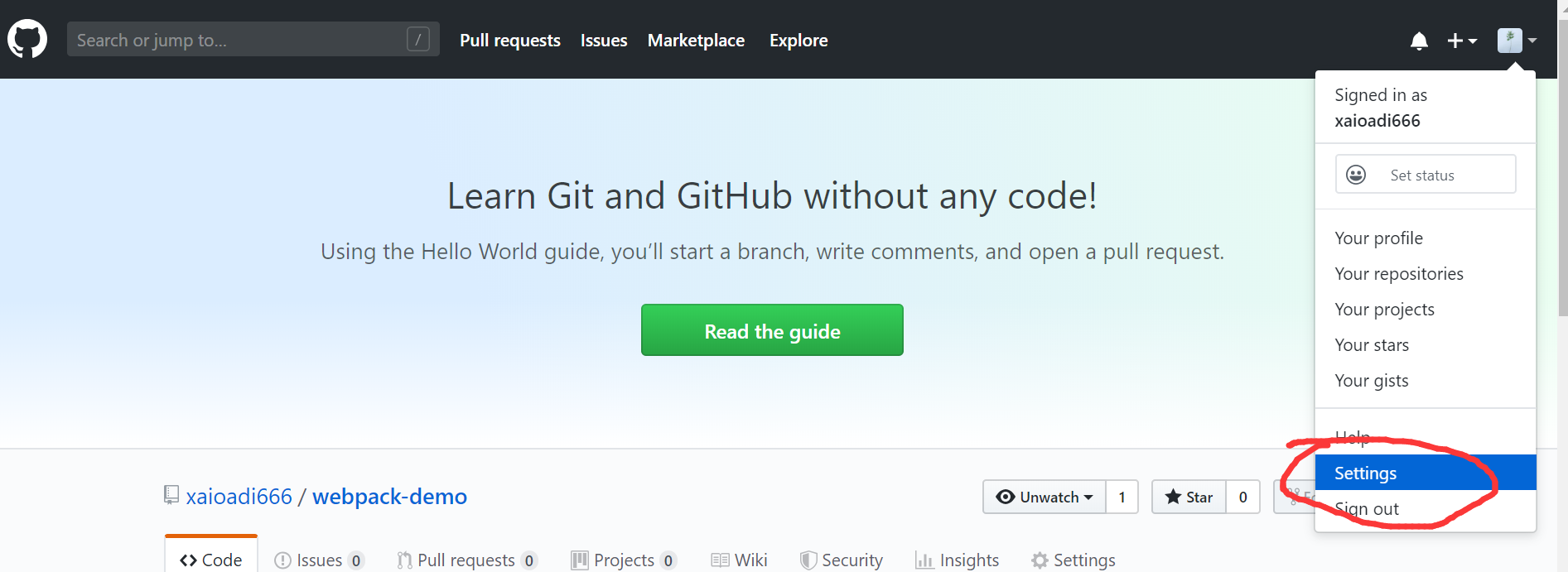1568x572 pixels.
Task: Switch to the repository Pull requests tab
Action: 467,560
